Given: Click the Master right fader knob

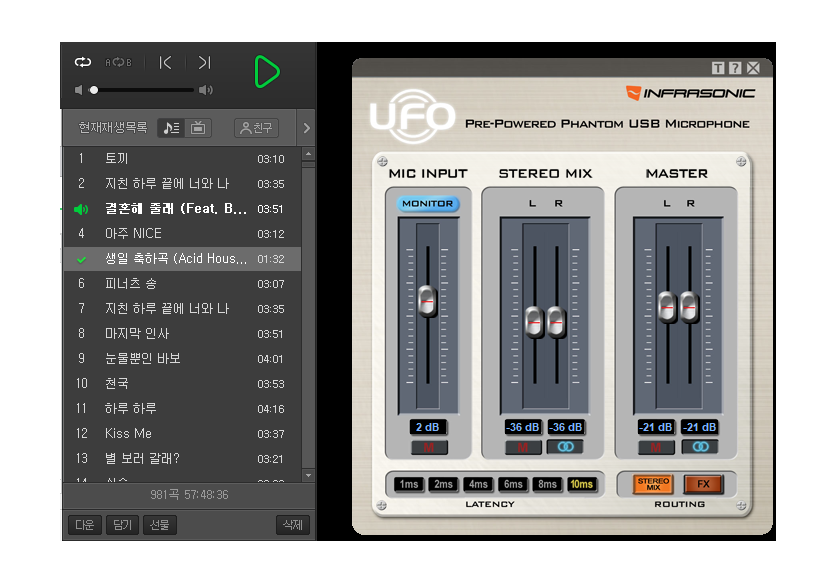Looking at the screenshot, I should tap(690, 307).
